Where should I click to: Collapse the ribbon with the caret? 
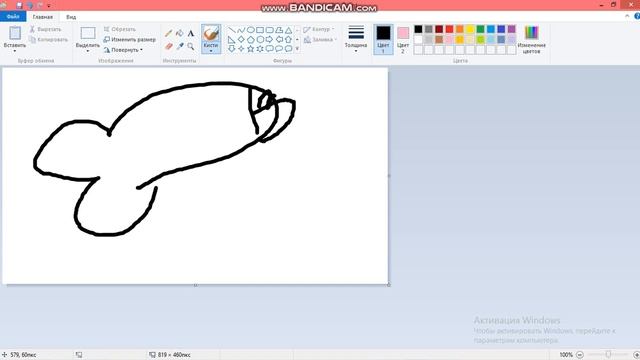627,16
